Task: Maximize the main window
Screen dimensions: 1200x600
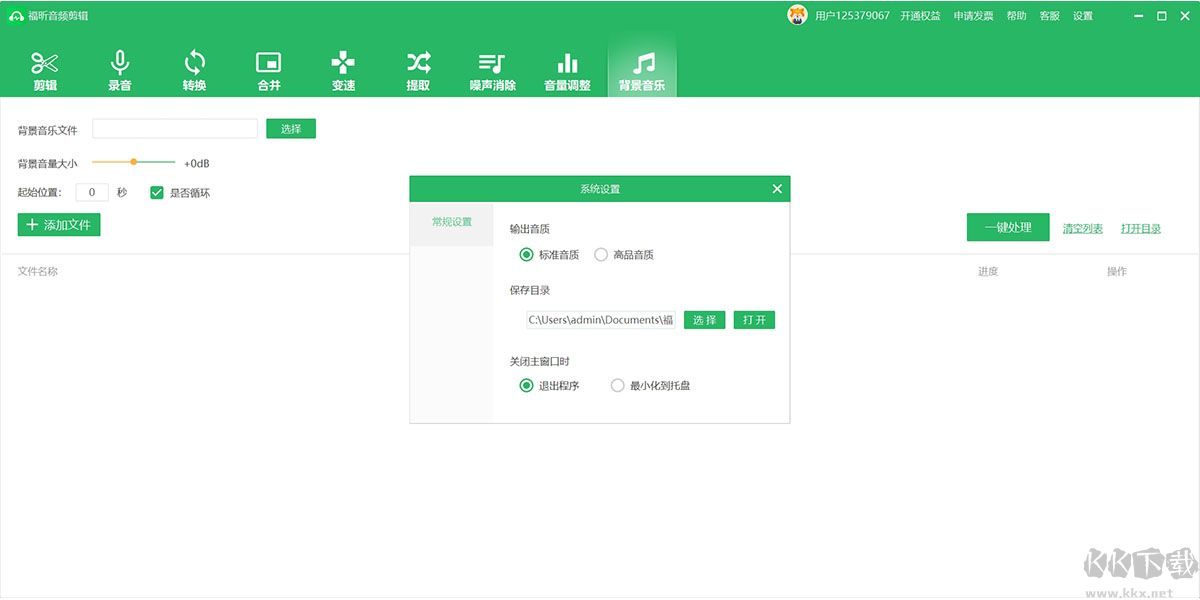Action: click(1162, 16)
